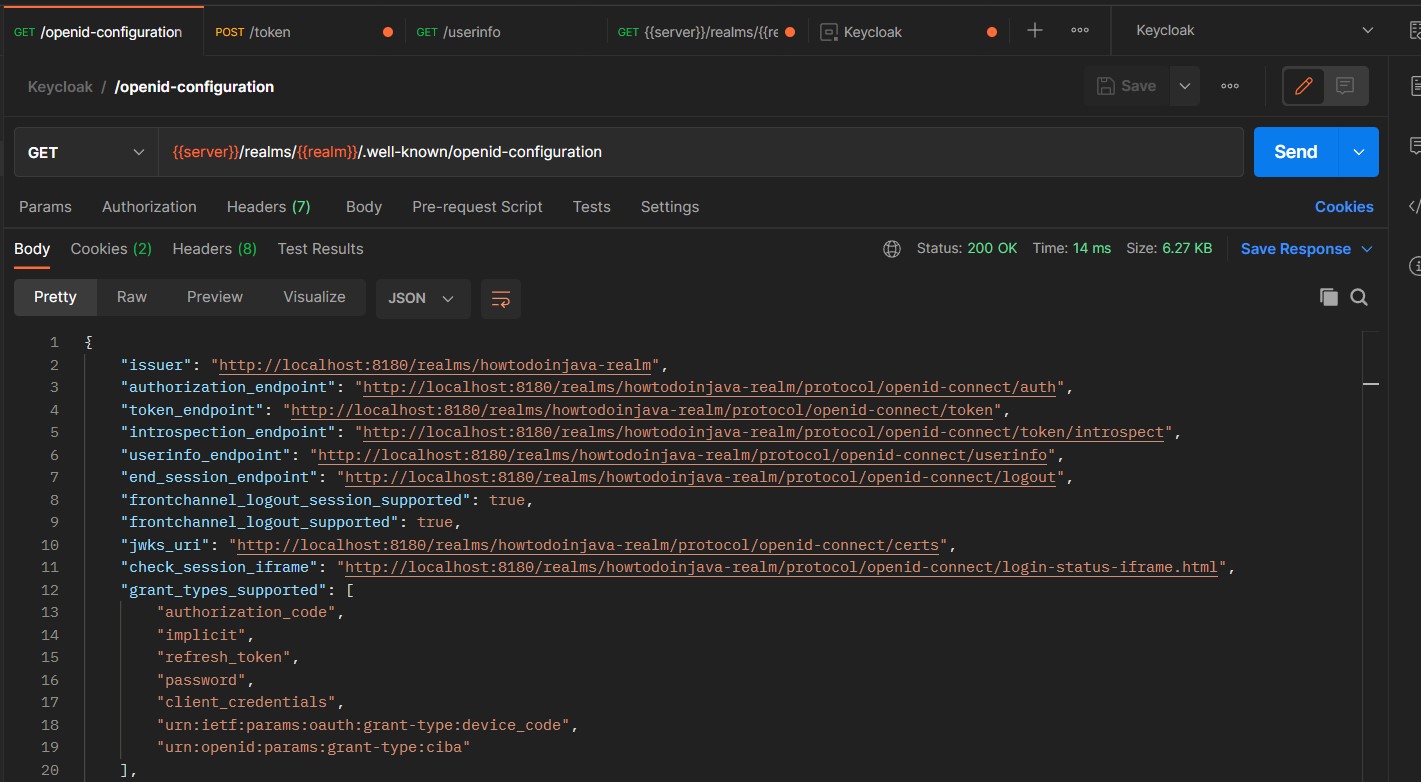The width and height of the screenshot is (1421, 782).
Task: Copy response body icon
Action: (1329, 297)
